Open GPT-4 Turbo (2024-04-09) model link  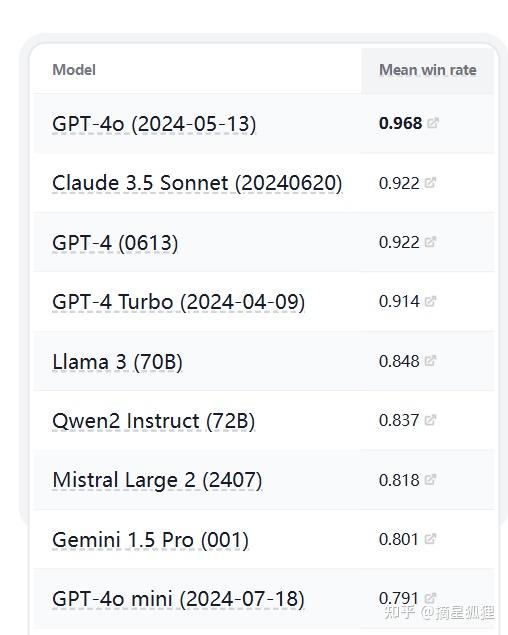pos(179,302)
